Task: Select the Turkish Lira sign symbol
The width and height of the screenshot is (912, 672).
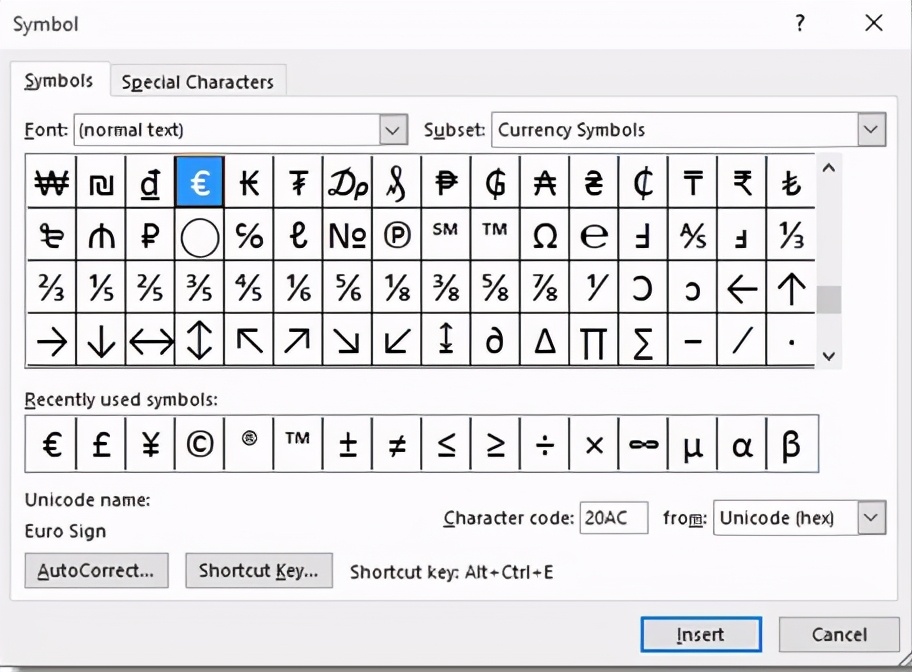Action: [791, 182]
